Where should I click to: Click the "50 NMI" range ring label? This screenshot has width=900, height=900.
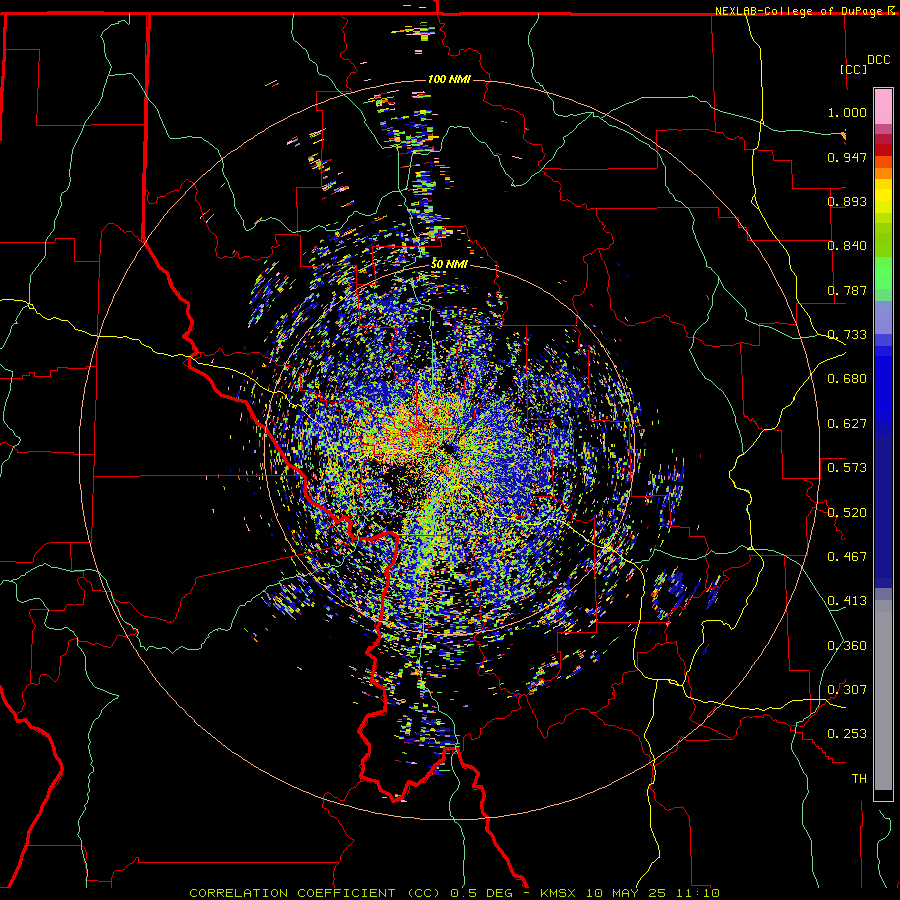449,264
